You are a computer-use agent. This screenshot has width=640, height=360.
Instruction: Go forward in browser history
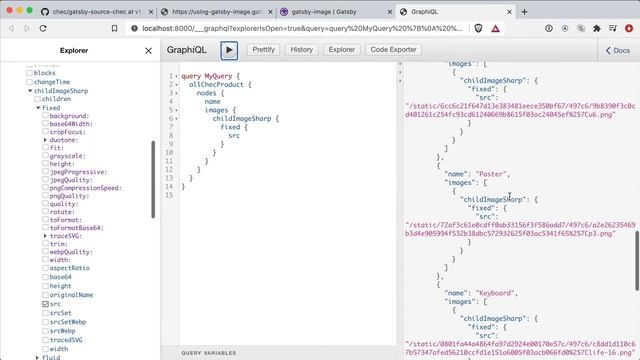pyautogui.click(x=27, y=28)
